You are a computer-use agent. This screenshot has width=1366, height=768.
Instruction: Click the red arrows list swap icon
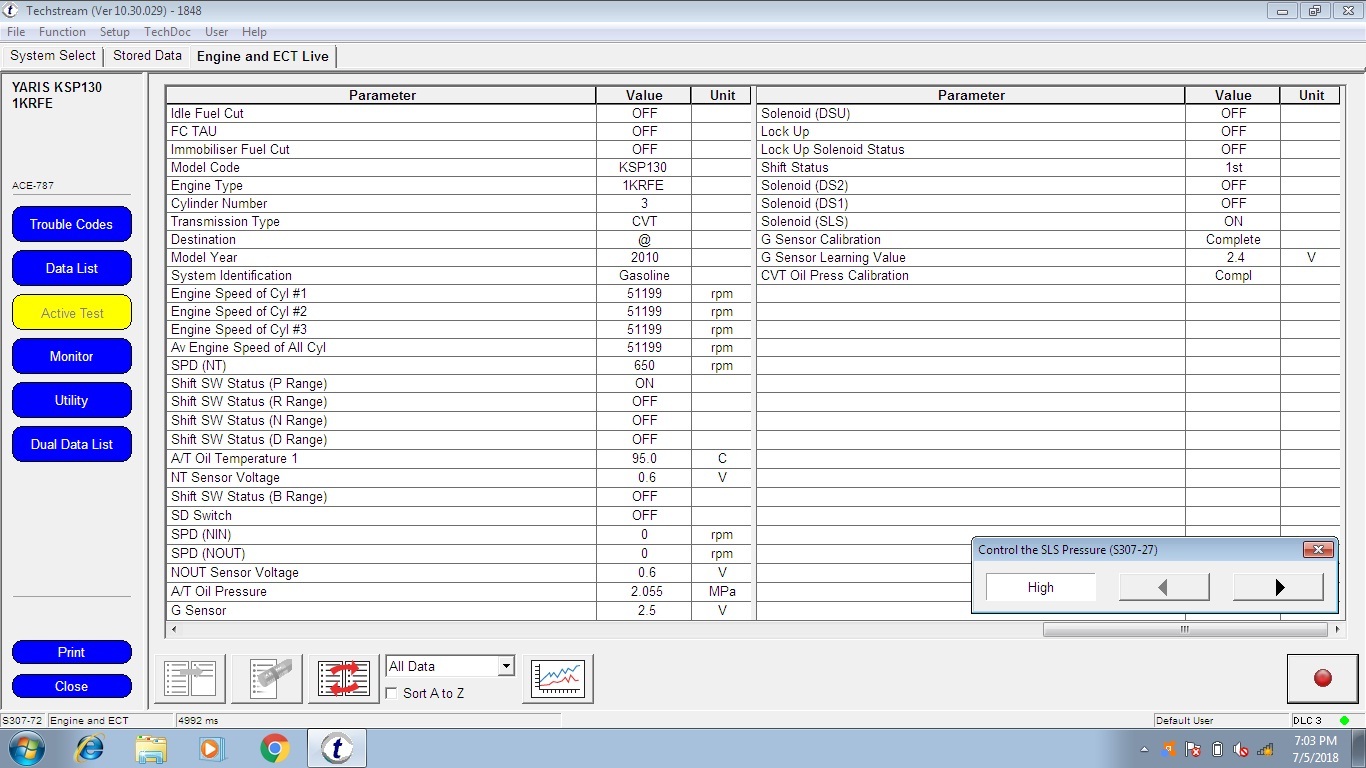pyautogui.click(x=344, y=679)
